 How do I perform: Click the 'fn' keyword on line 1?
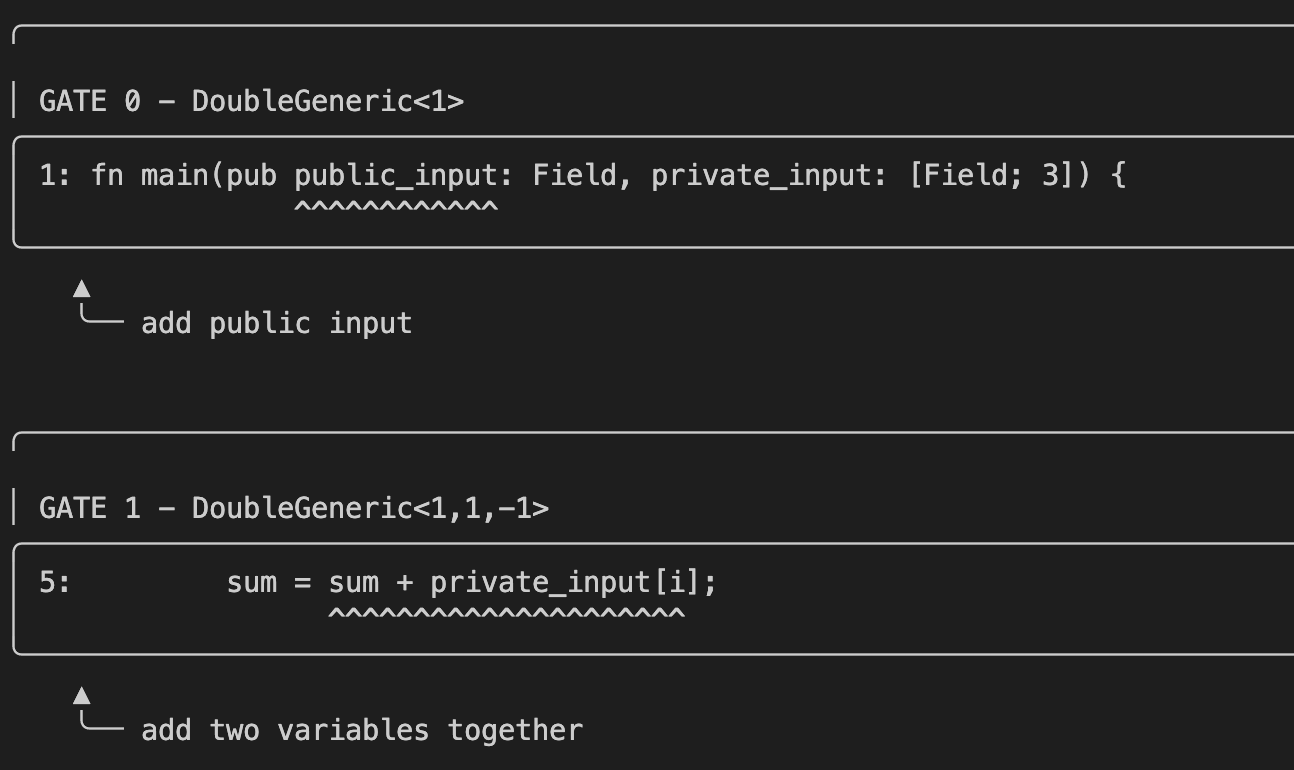click(x=107, y=176)
